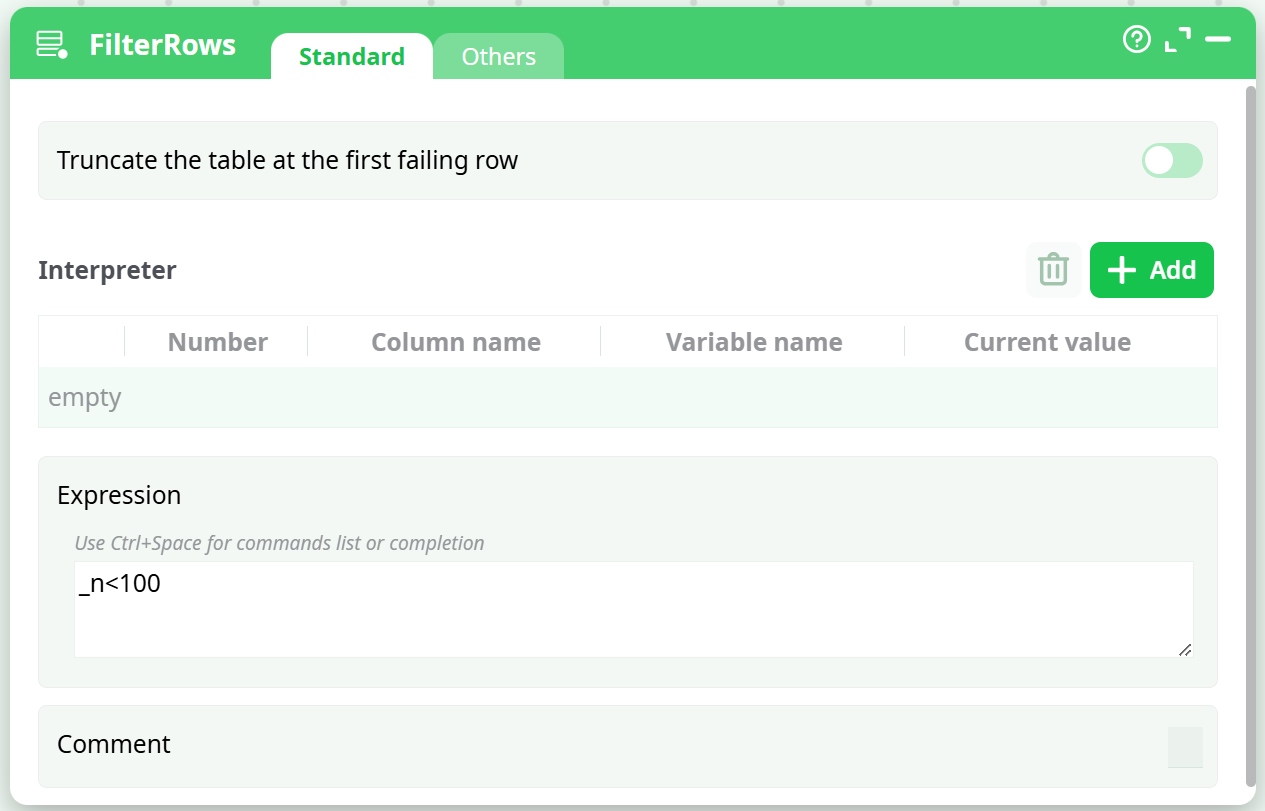This screenshot has height=811, width=1265.
Task: Click the Variable name header
Action: pos(753,342)
